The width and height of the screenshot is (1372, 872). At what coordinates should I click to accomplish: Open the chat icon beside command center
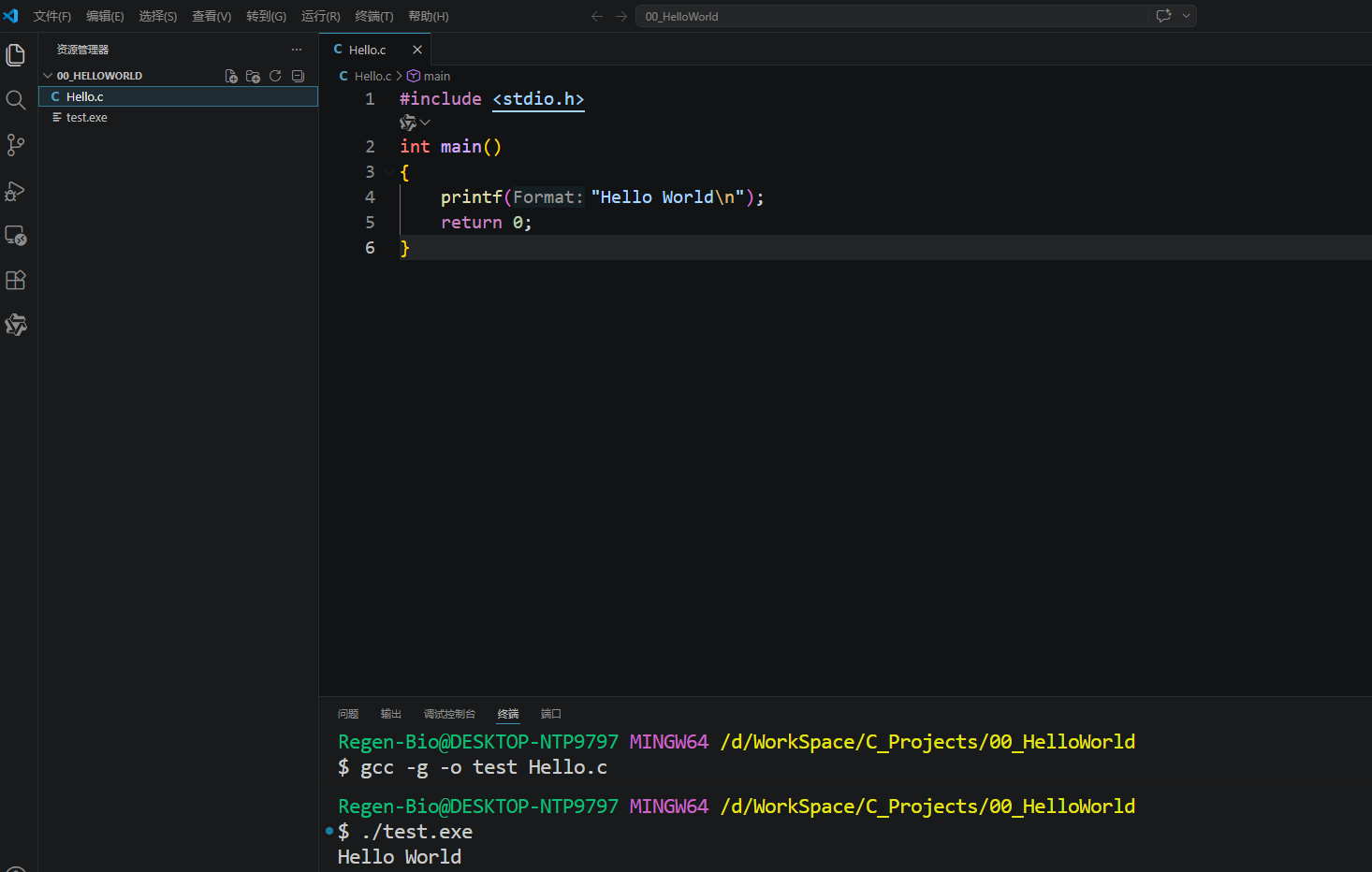click(x=1164, y=16)
